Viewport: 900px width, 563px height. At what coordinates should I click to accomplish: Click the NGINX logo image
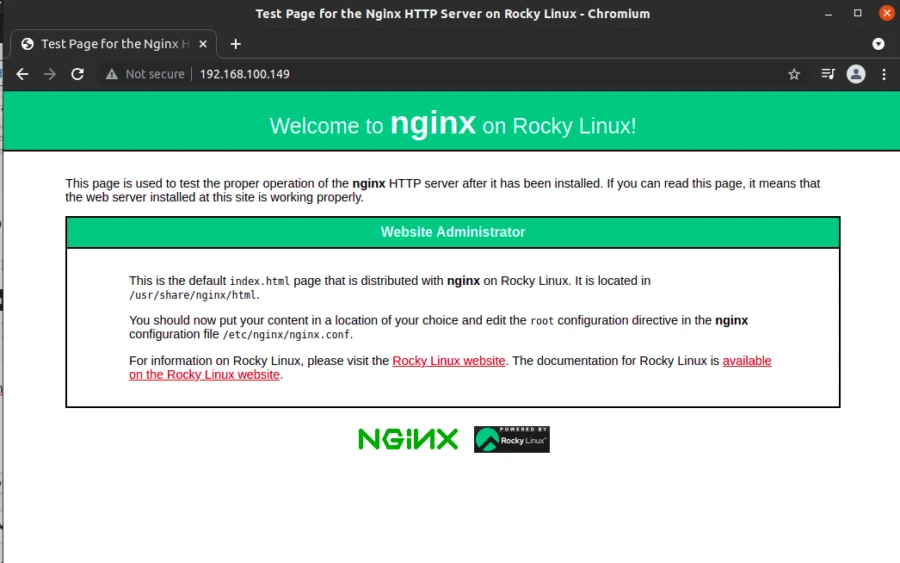pos(408,439)
